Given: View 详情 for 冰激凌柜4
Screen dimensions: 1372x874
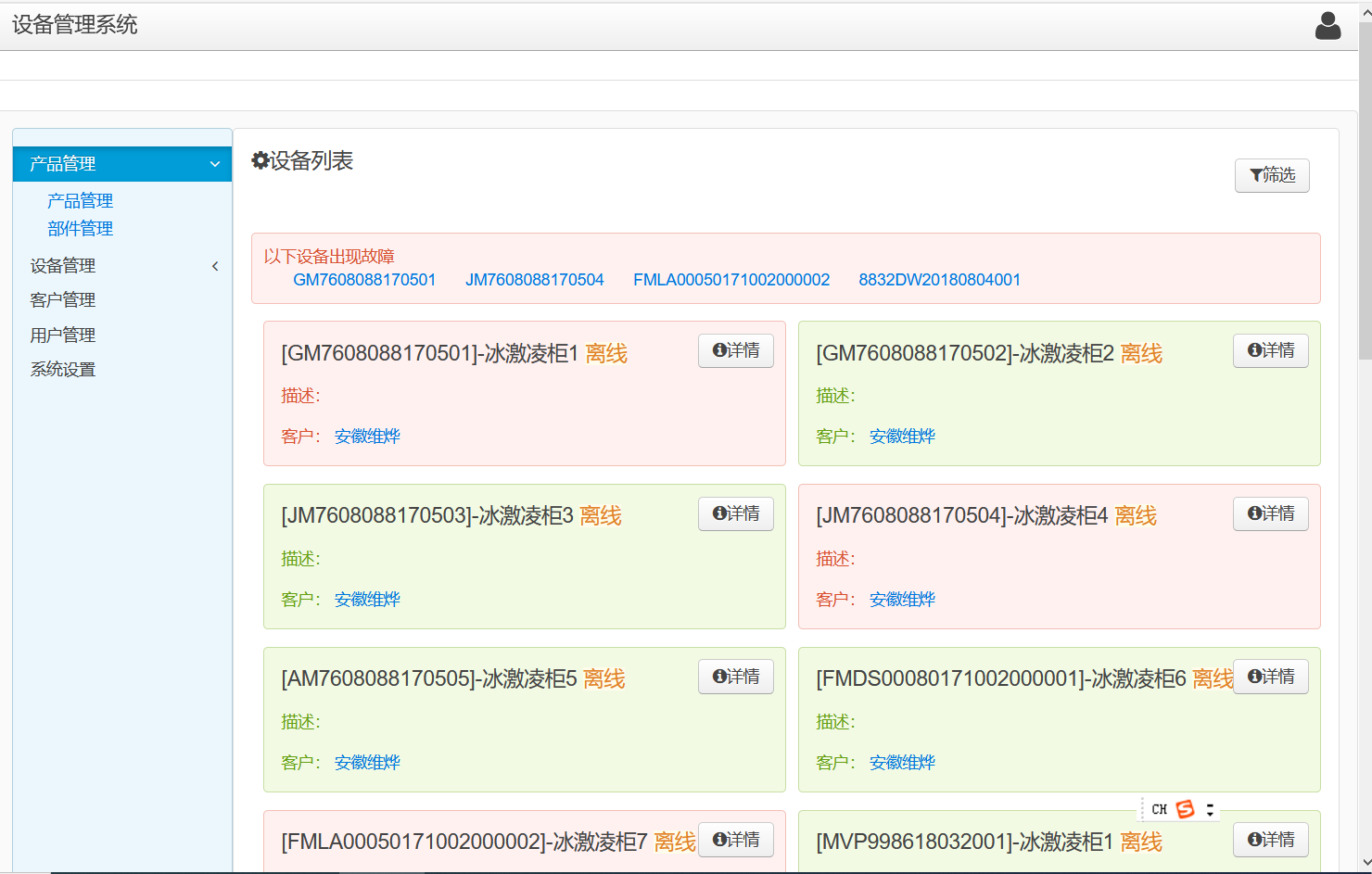Looking at the screenshot, I should [x=1271, y=513].
